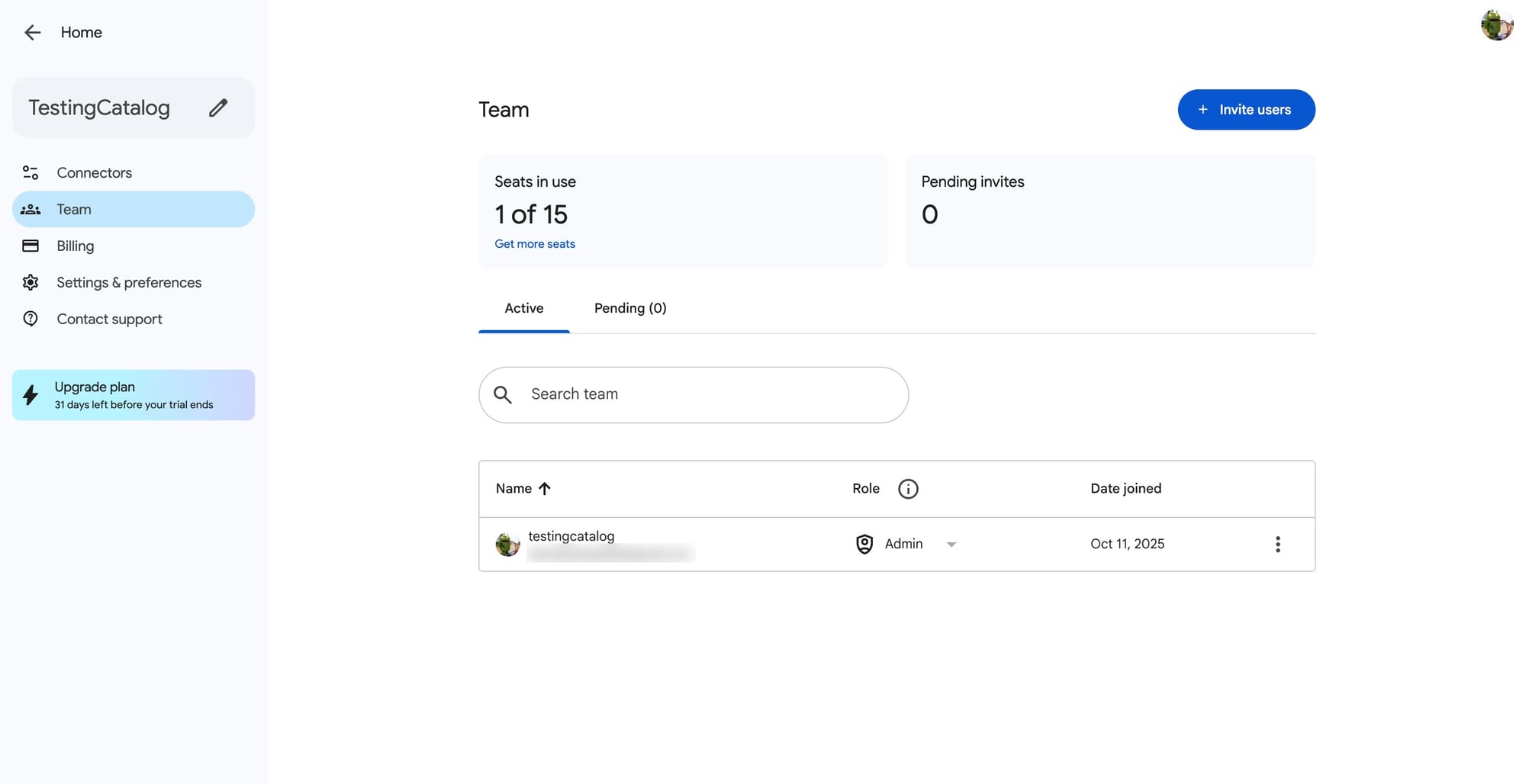The width and height of the screenshot is (1526, 784).
Task: Switch to the Active tab
Action: [524, 308]
